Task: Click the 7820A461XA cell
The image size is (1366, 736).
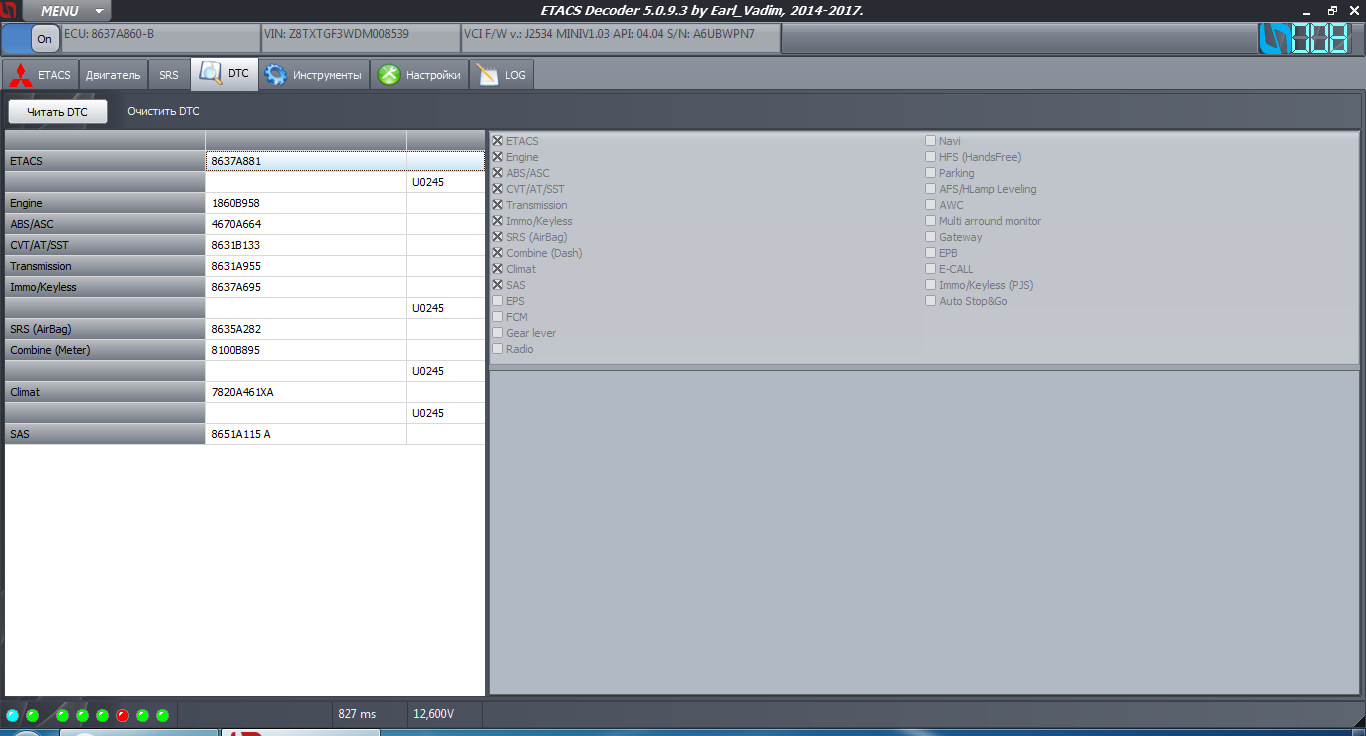Action: coord(306,392)
